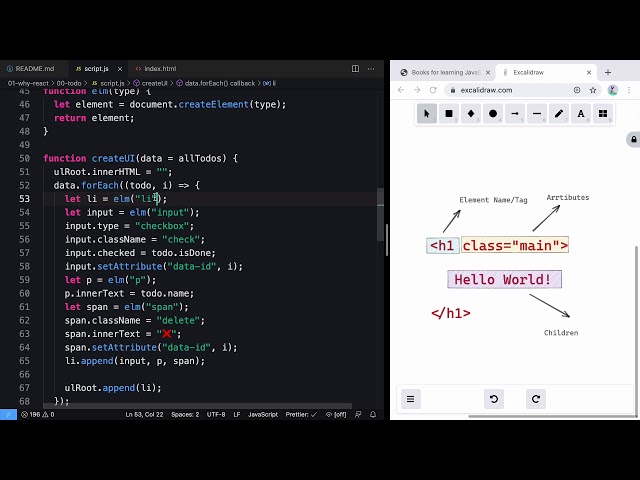The width and height of the screenshot is (640, 480).
Task: Select the arrow drawing tool
Action: tap(515, 114)
